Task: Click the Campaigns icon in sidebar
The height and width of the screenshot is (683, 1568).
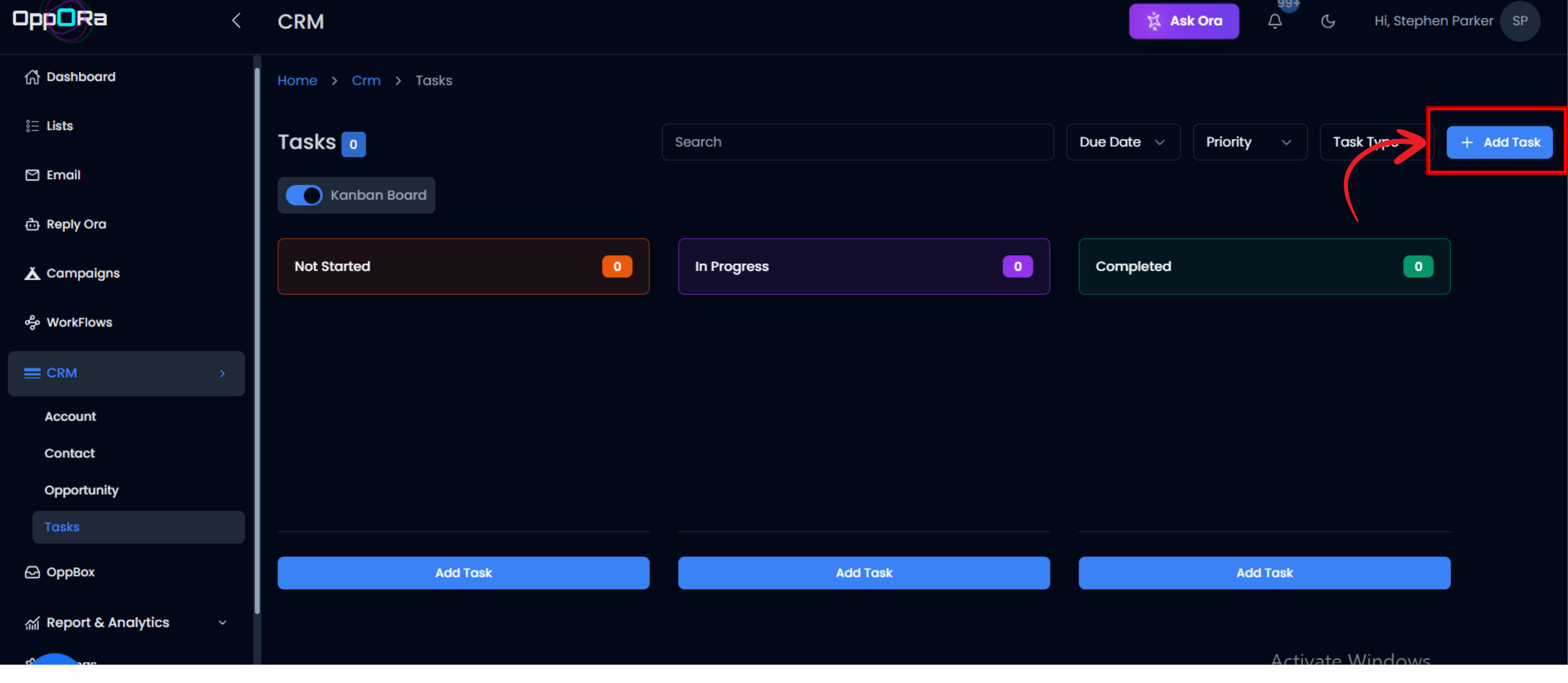Action: 32,273
